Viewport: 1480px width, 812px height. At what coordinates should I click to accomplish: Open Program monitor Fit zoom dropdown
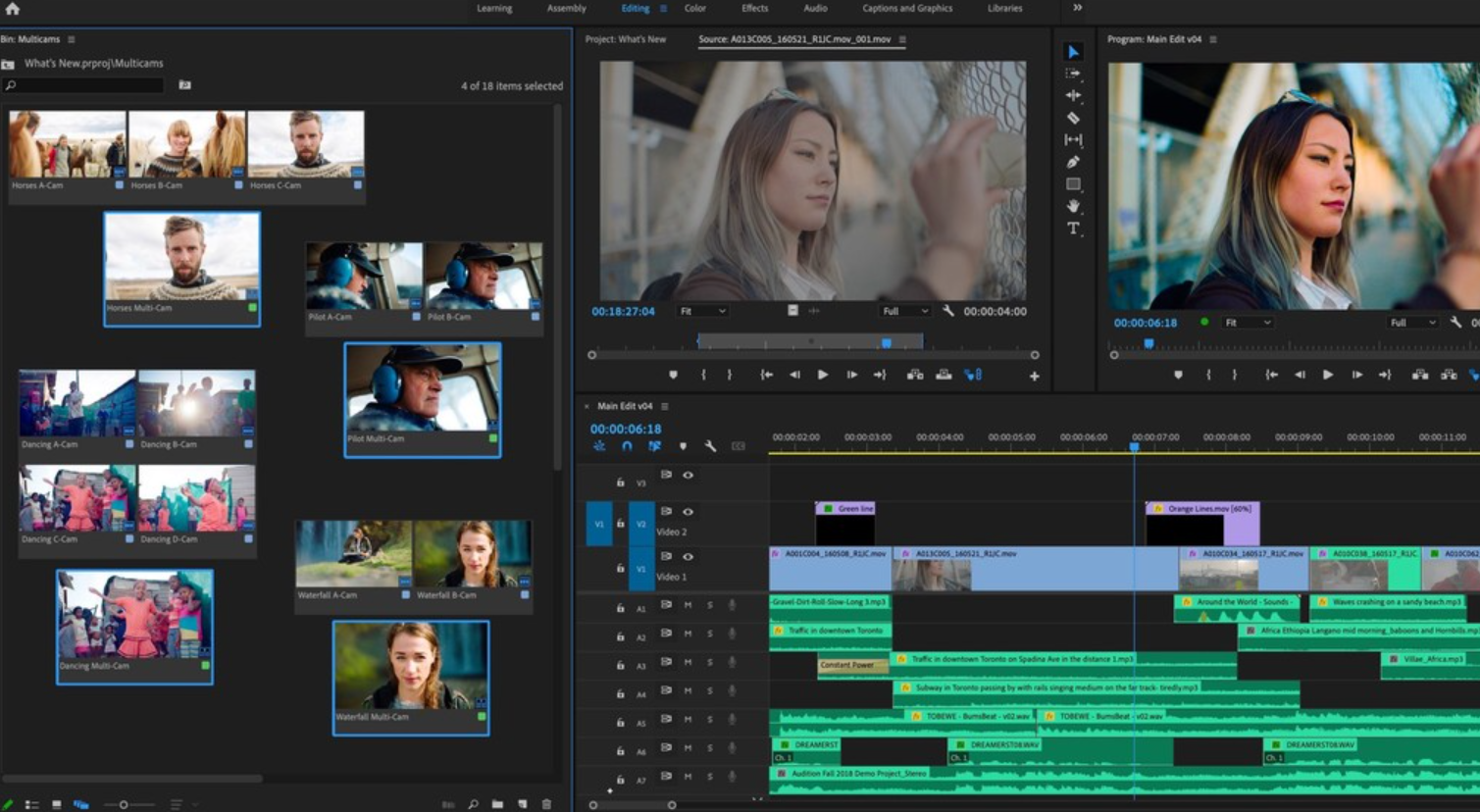point(1248,323)
